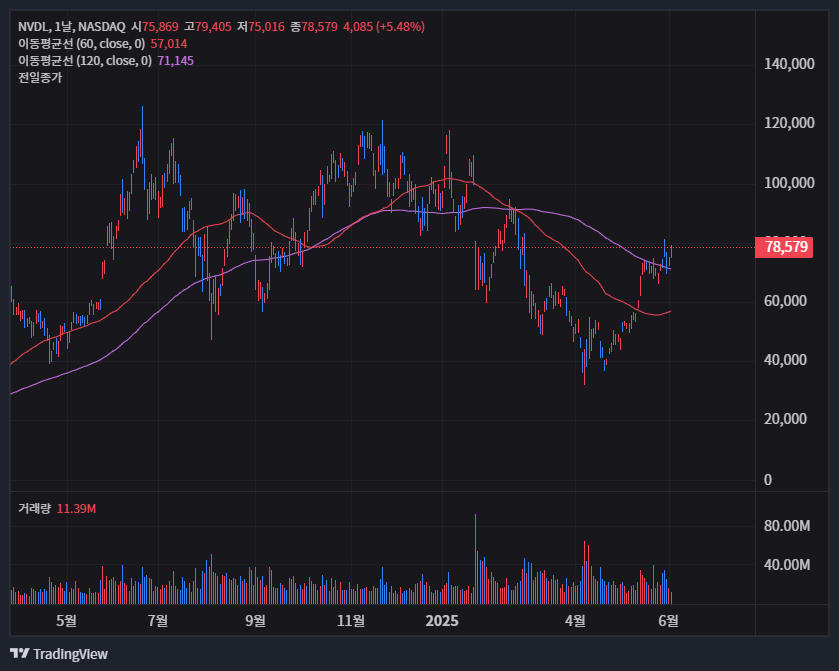Click the 40,000 price axis label
Image resolution: width=839 pixels, height=671 pixels.
785,360
